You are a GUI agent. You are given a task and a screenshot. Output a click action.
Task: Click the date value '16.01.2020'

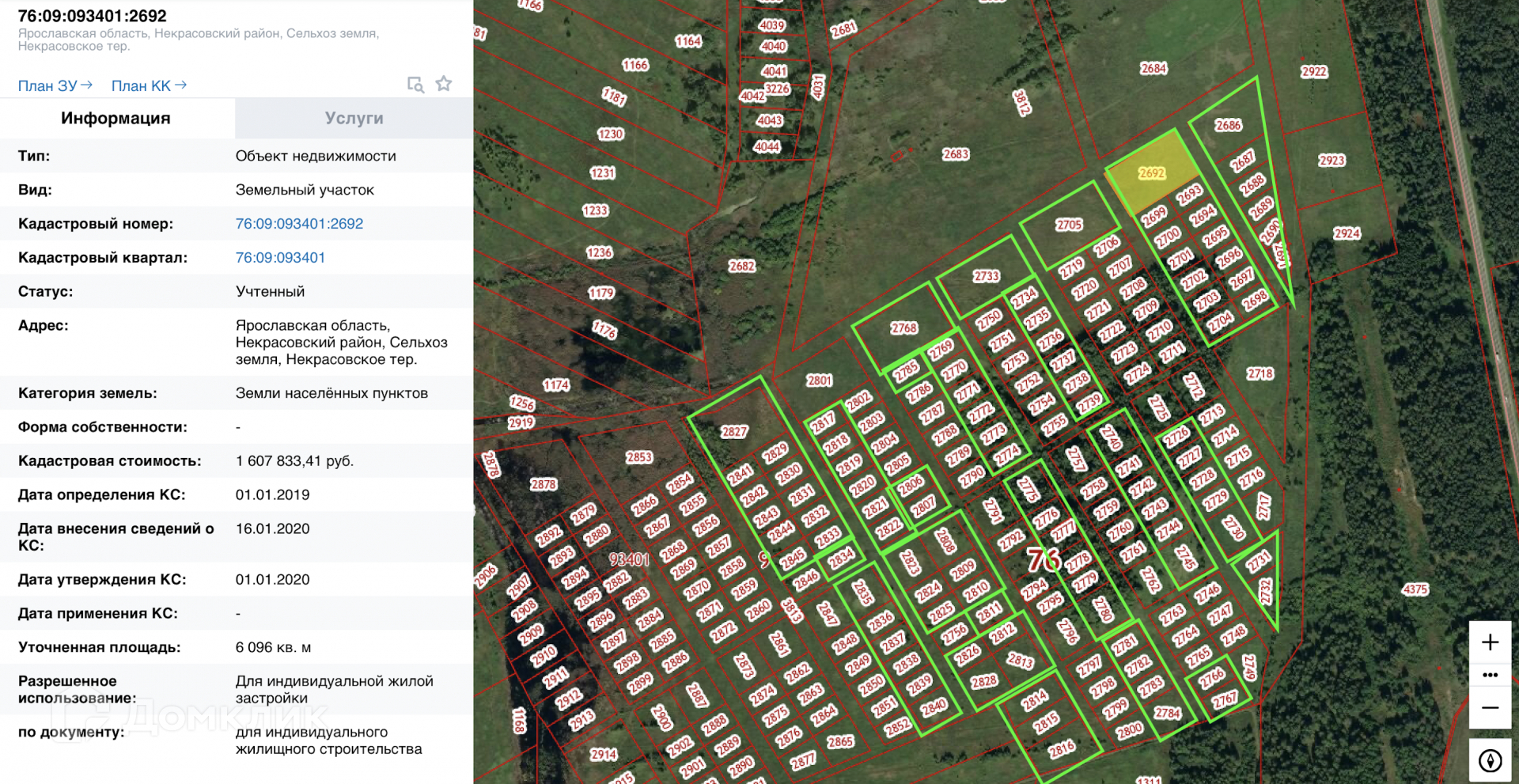(272, 528)
